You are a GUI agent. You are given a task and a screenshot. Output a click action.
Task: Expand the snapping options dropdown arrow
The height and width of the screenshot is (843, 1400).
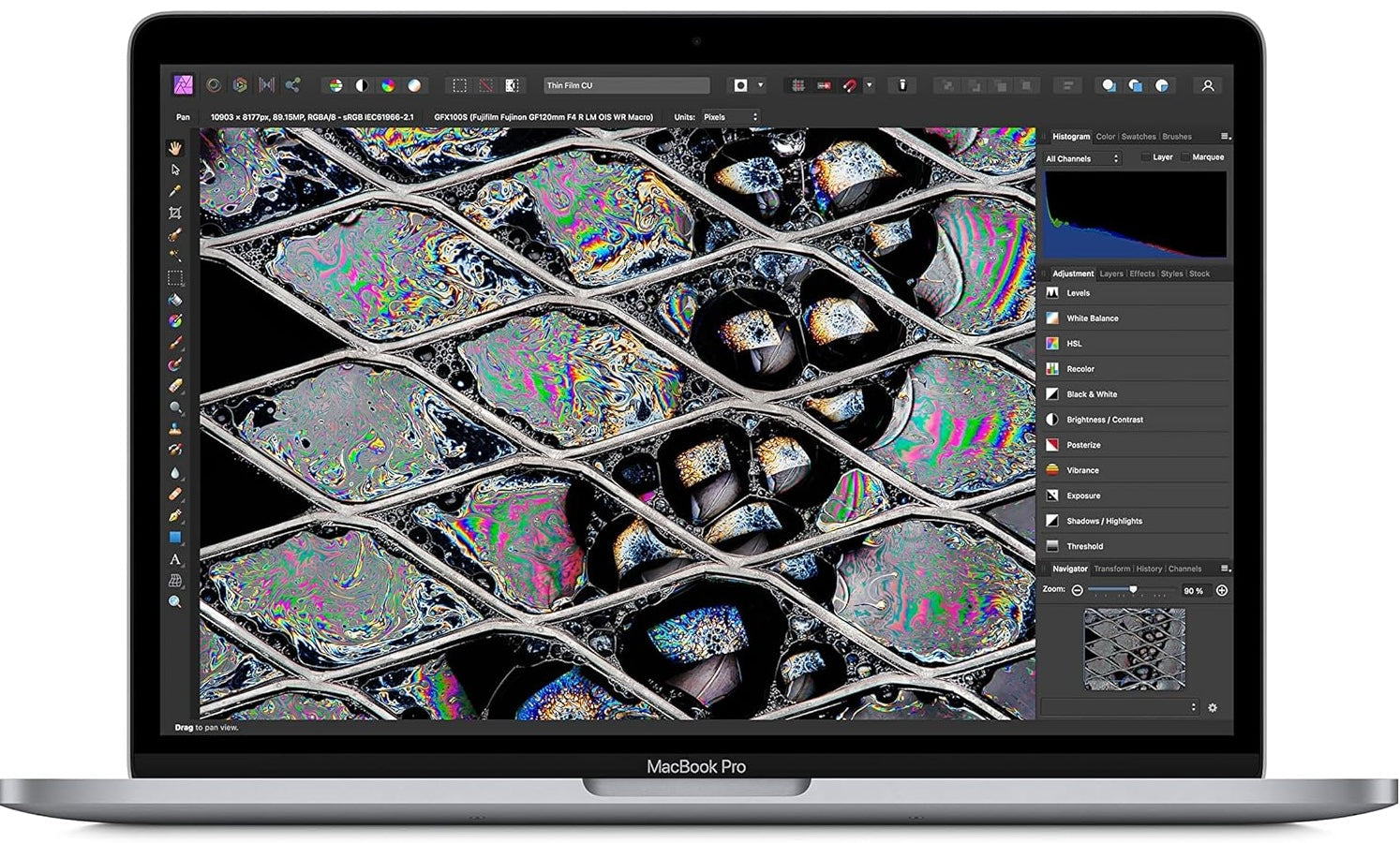[x=870, y=85]
